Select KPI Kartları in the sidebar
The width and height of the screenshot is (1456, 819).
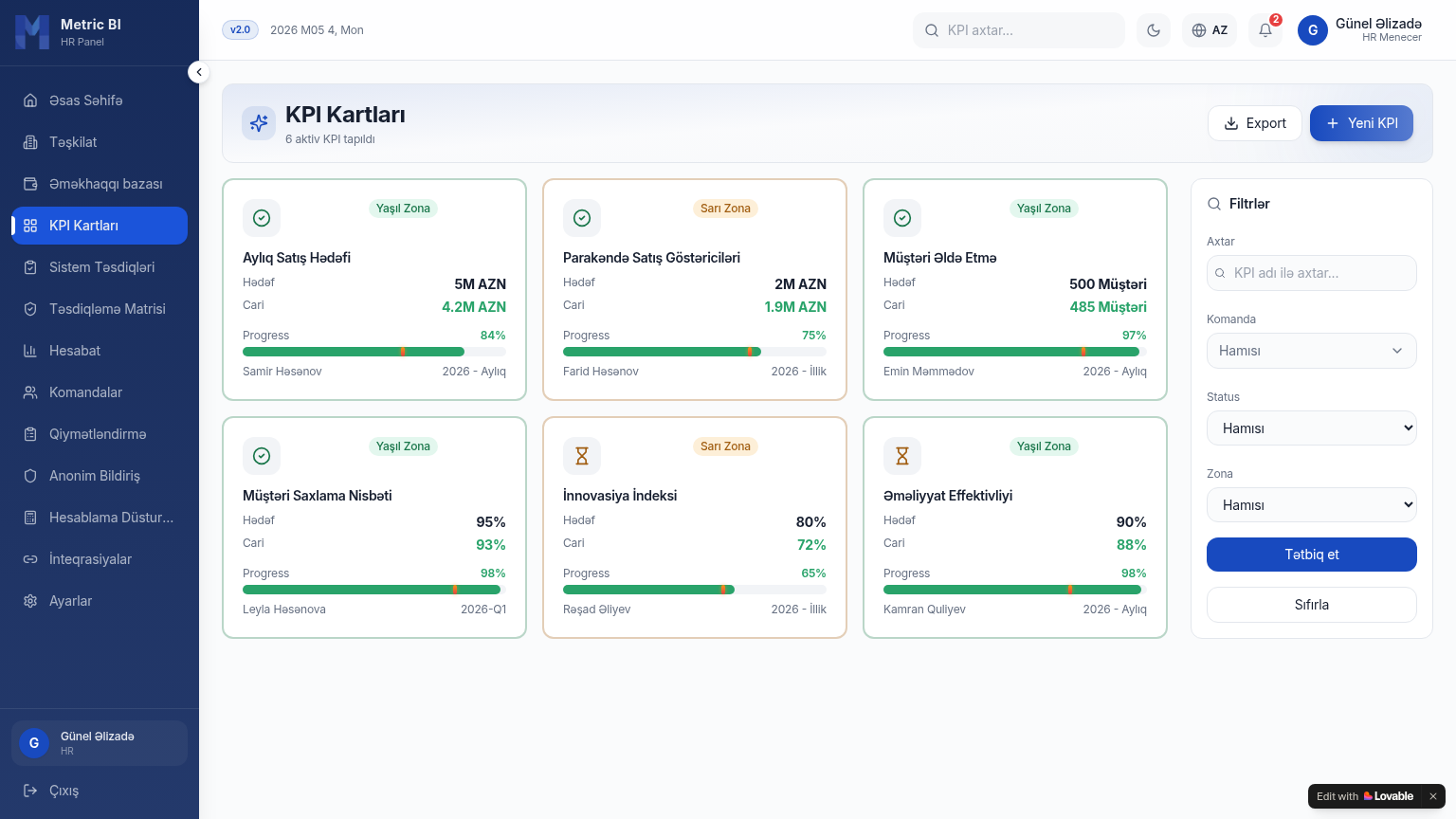(100, 226)
